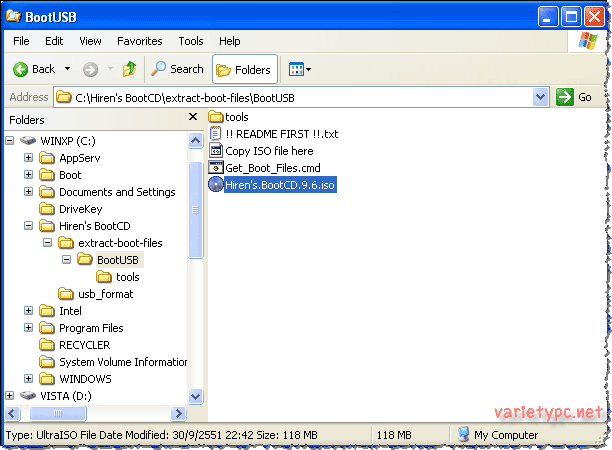Select extract-boot-files folder in tree
The width and height of the screenshot is (612, 450).
(120, 243)
